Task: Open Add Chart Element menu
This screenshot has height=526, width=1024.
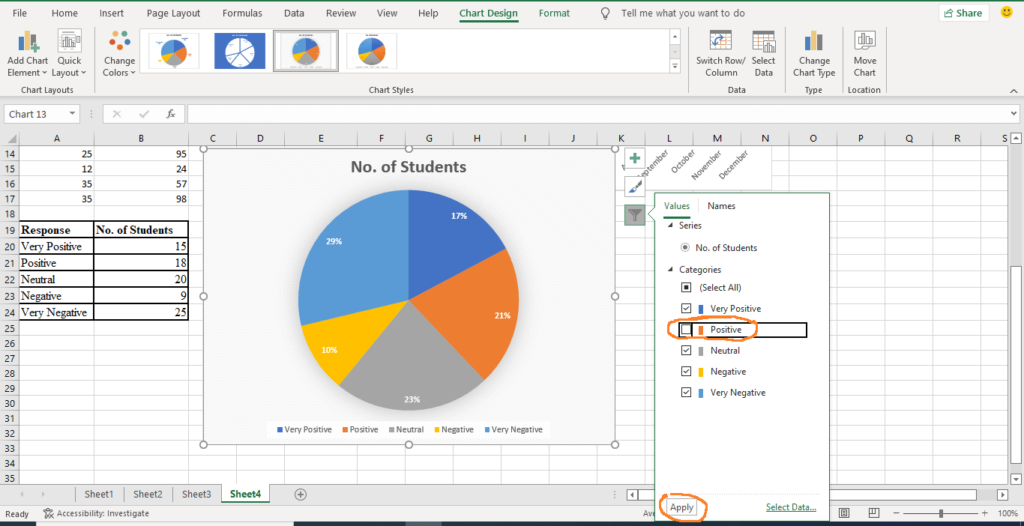Action: tap(28, 54)
